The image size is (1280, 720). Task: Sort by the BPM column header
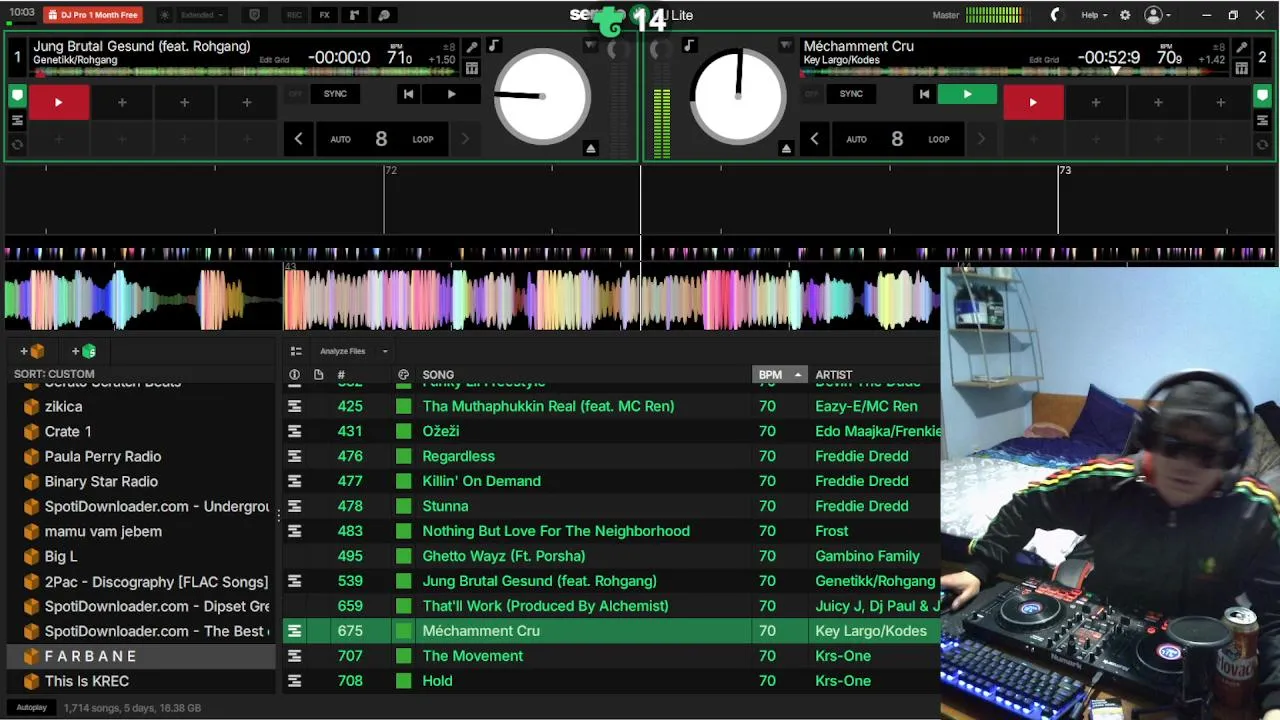pos(779,375)
